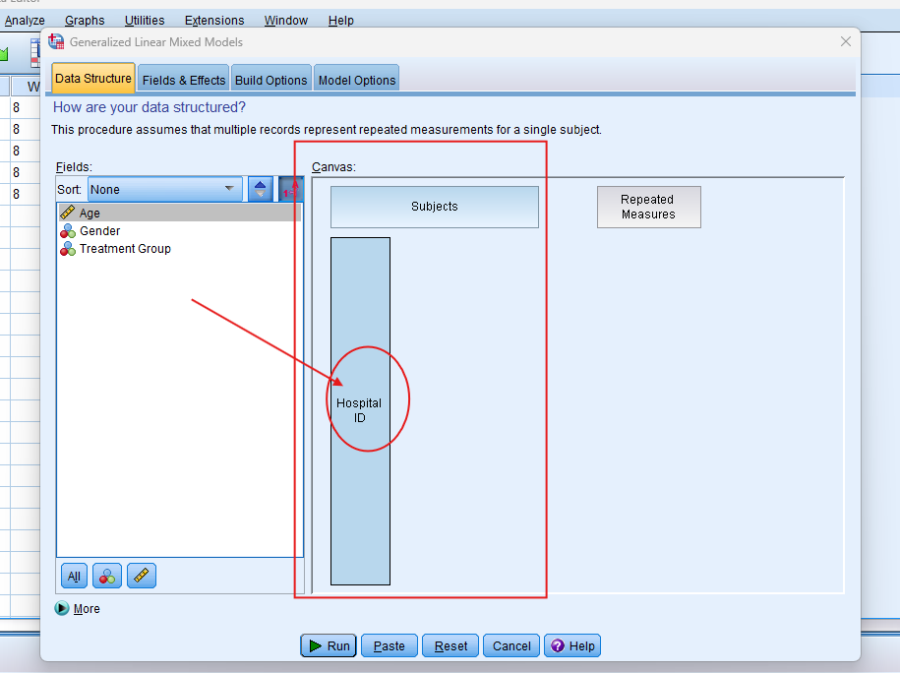Click the Help question mark button

coord(573,646)
